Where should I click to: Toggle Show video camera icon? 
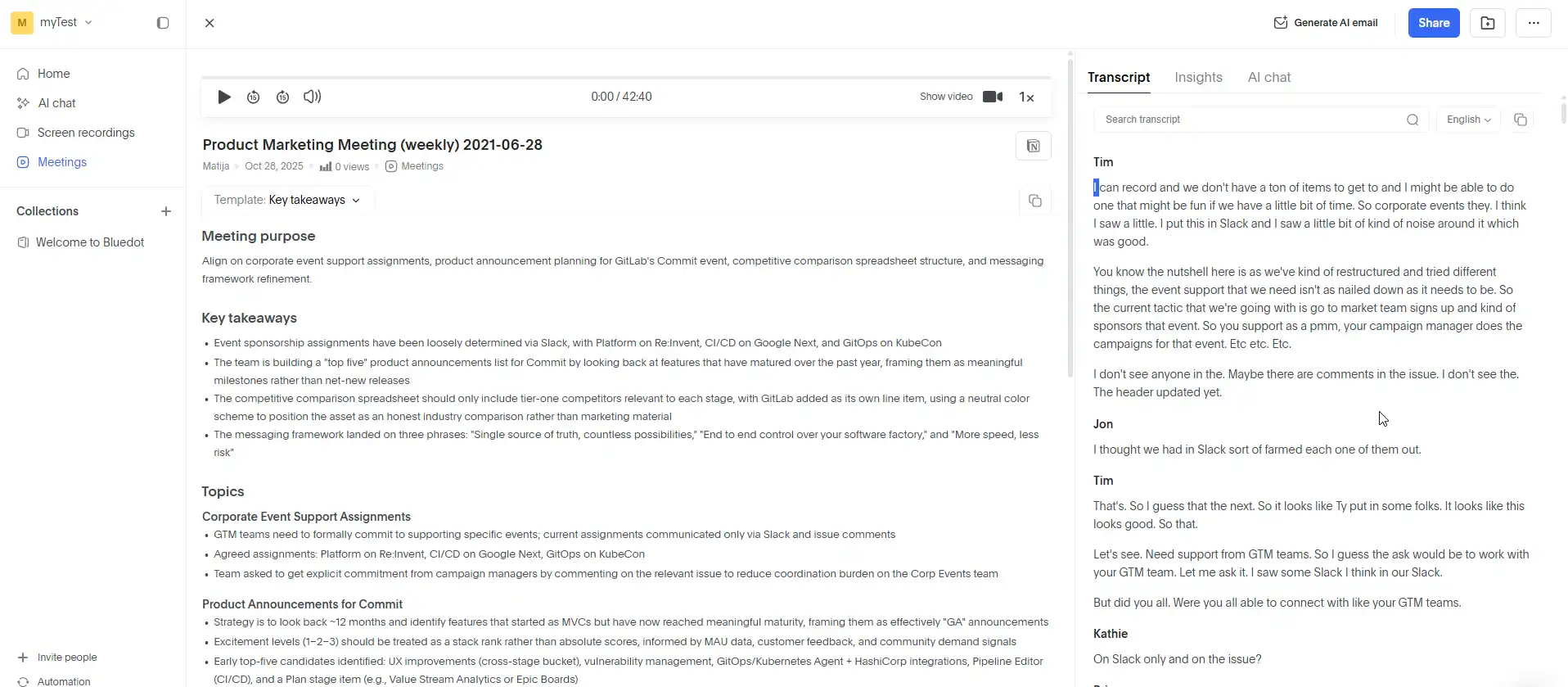(993, 97)
